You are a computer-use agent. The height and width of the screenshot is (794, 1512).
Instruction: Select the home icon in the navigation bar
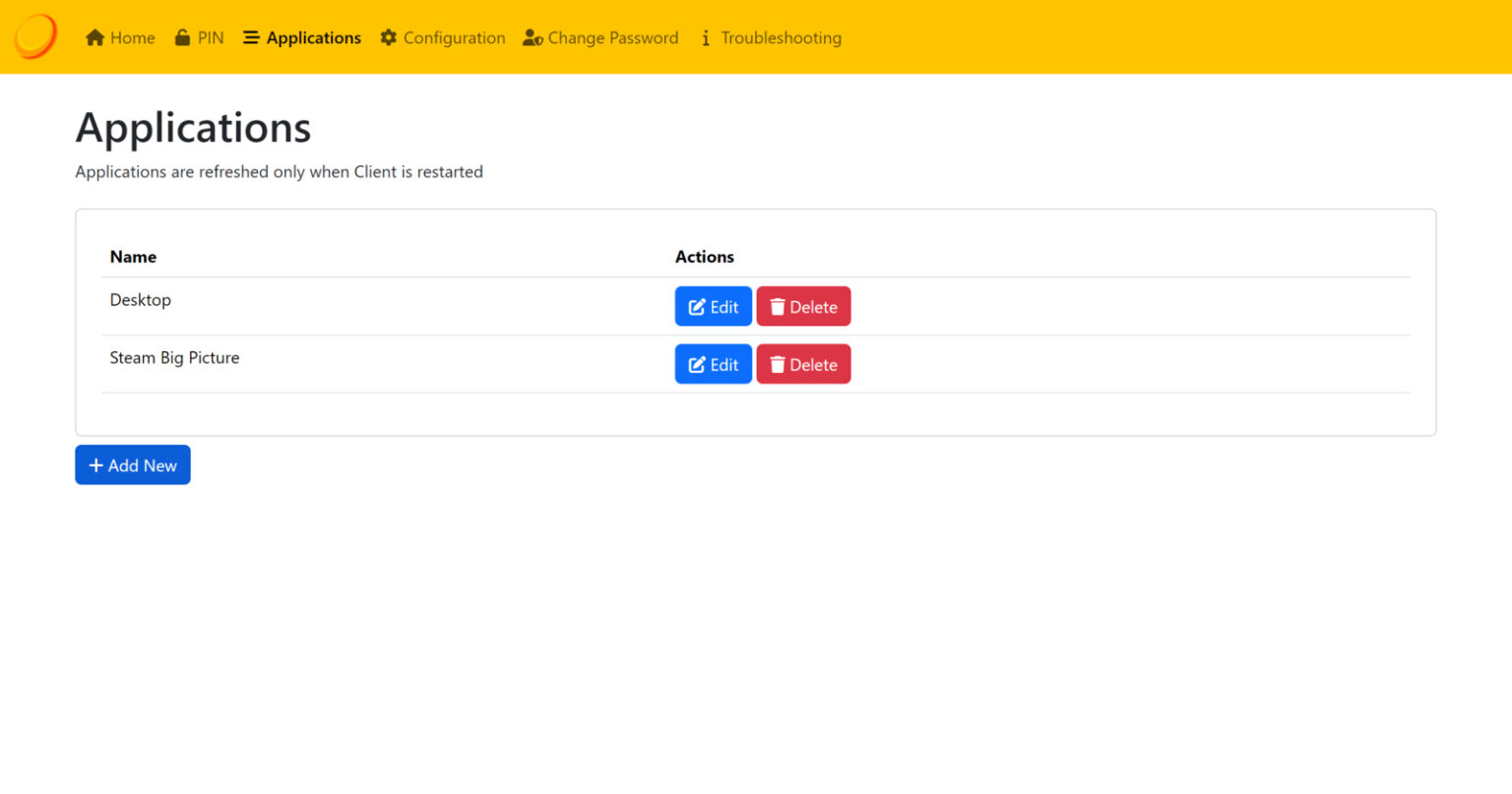click(x=94, y=36)
